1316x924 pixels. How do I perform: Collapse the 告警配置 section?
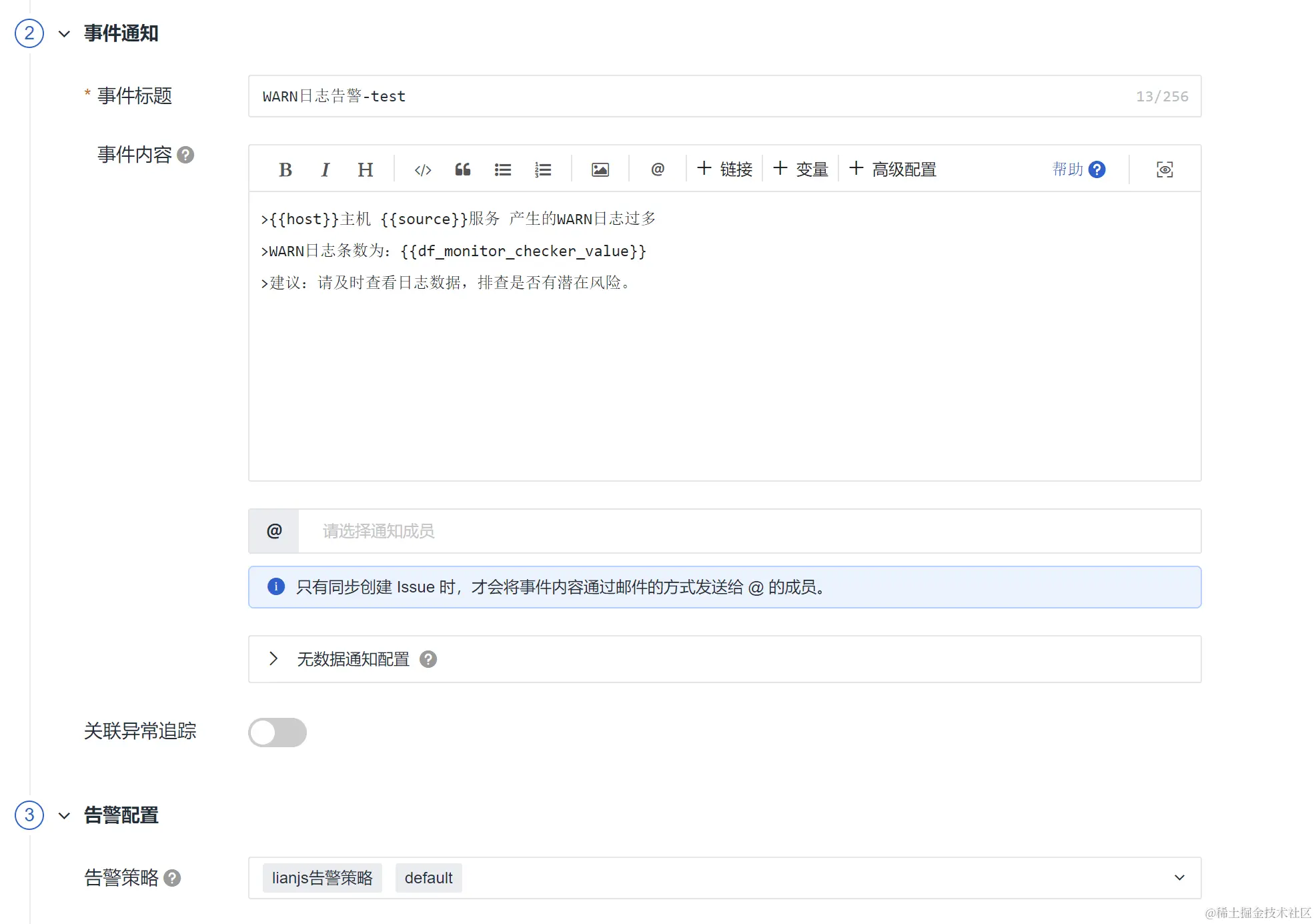(x=64, y=815)
